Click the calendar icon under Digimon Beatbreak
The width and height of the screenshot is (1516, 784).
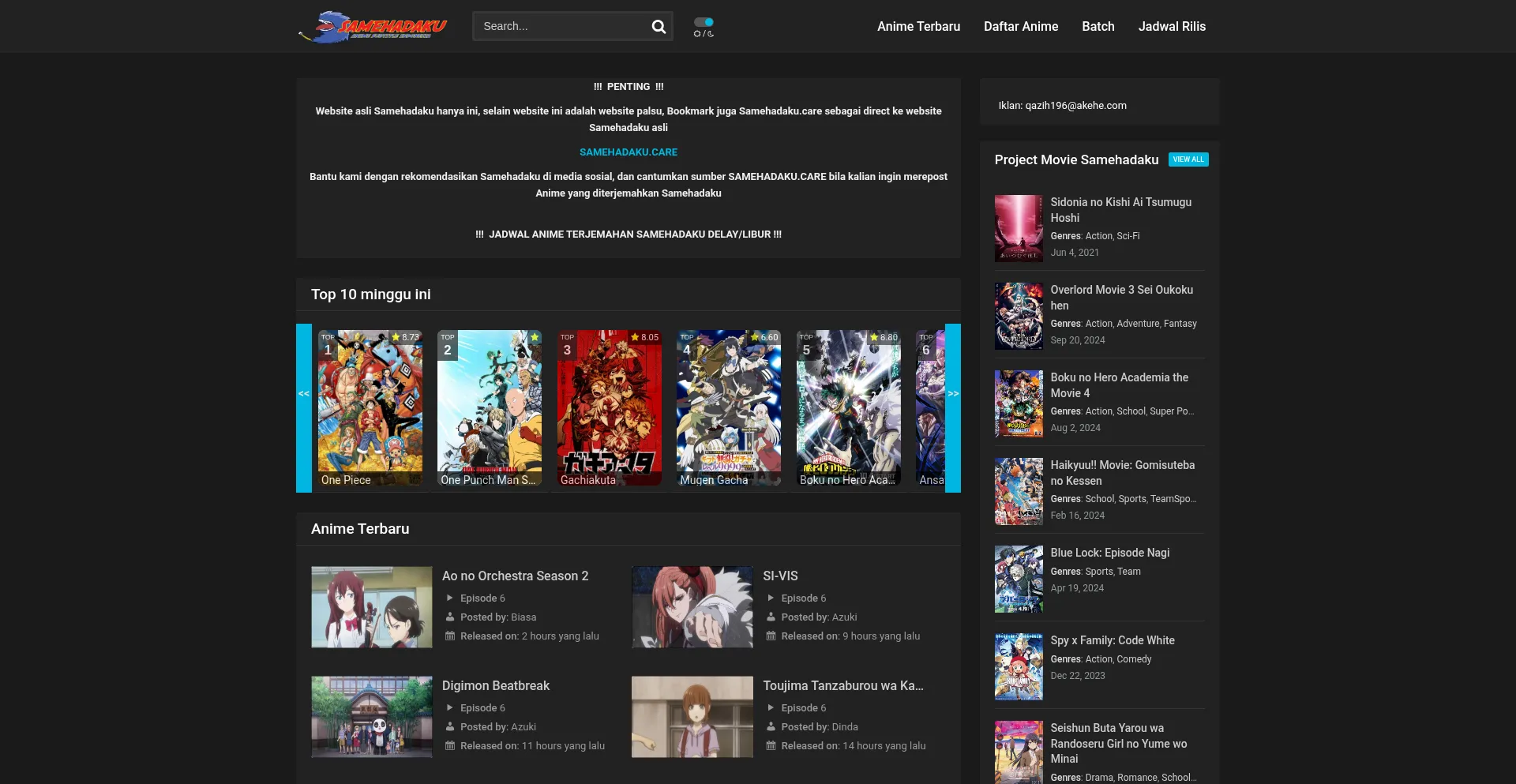tap(450, 746)
